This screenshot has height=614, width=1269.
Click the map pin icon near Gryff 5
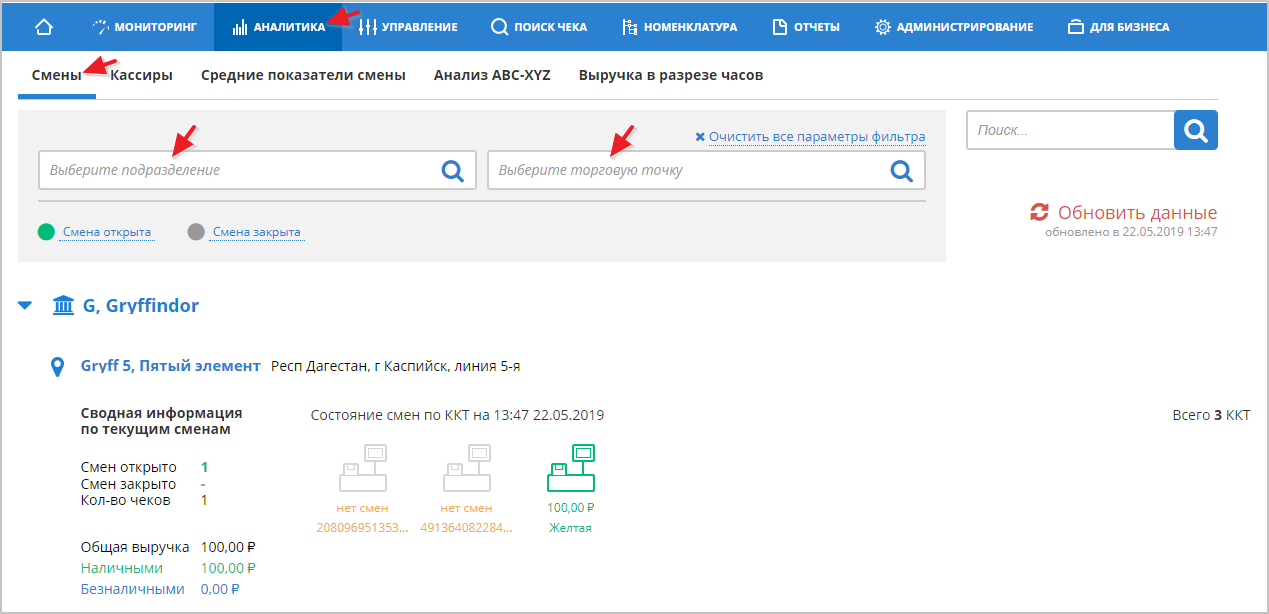pos(58,367)
